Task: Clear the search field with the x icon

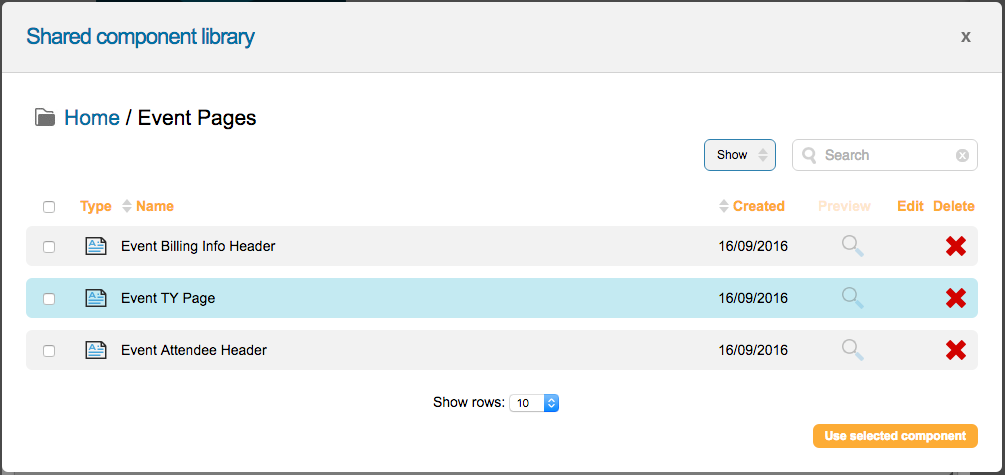Action: pyautogui.click(x=962, y=155)
